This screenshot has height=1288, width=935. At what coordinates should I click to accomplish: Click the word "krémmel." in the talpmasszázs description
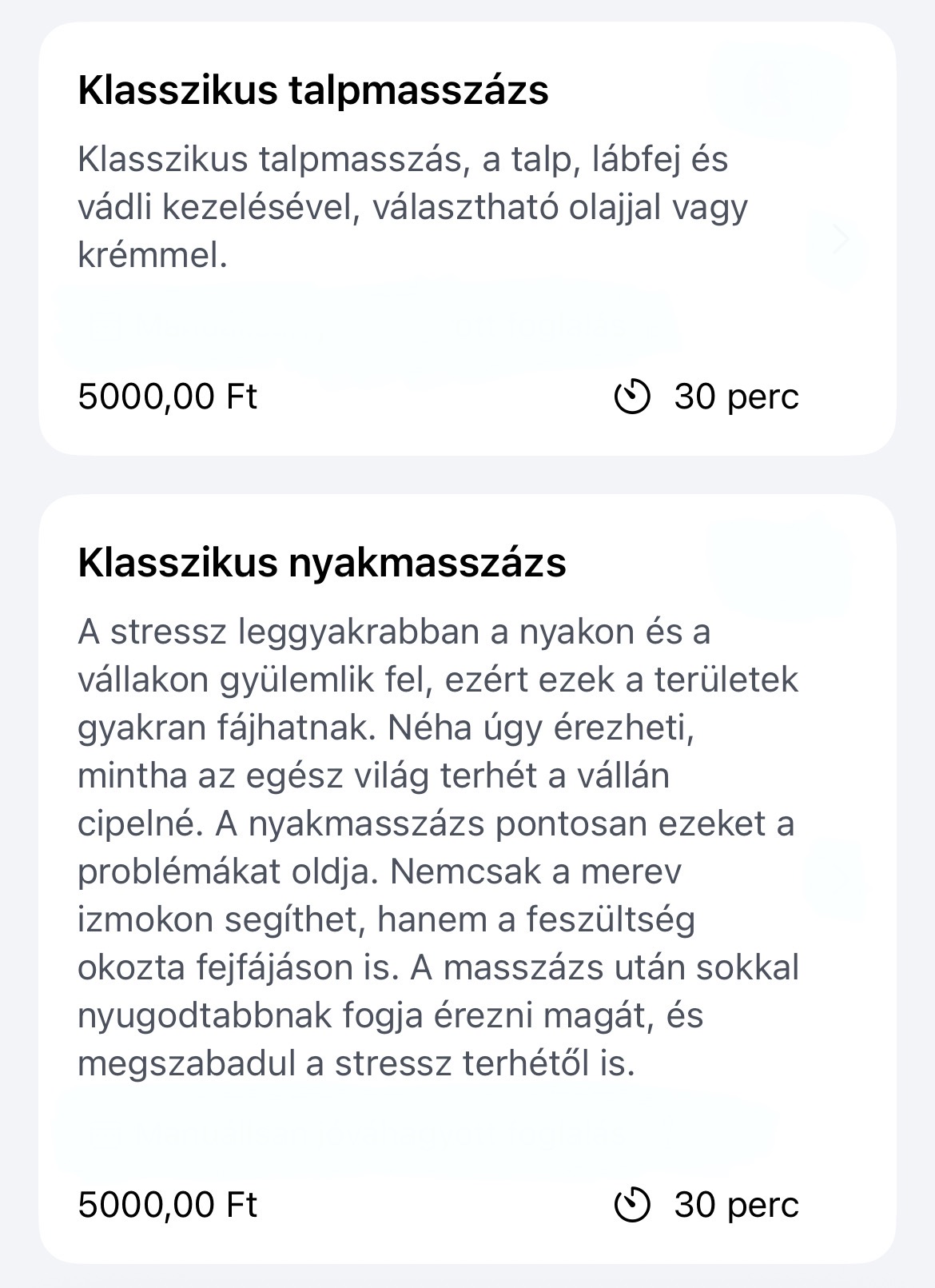pyautogui.click(x=153, y=256)
